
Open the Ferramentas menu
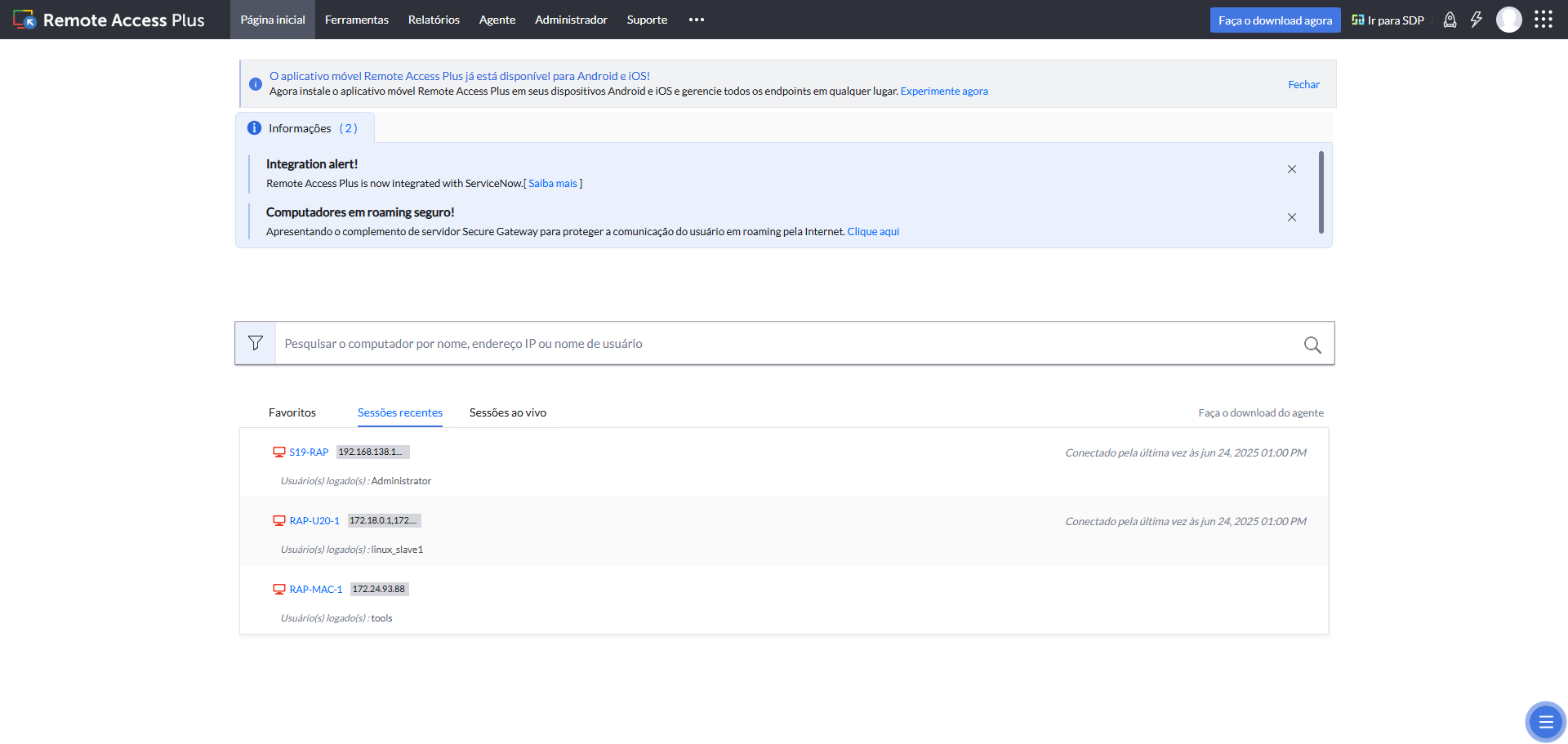tap(356, 20)
